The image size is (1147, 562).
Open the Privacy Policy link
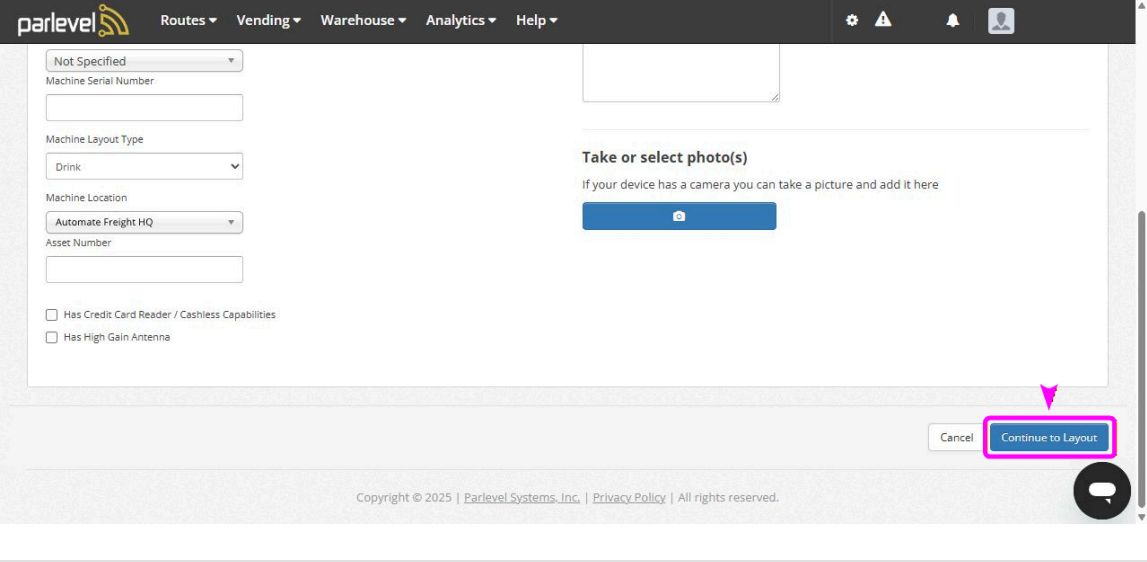pyautogui.click(x=629, y=498)
